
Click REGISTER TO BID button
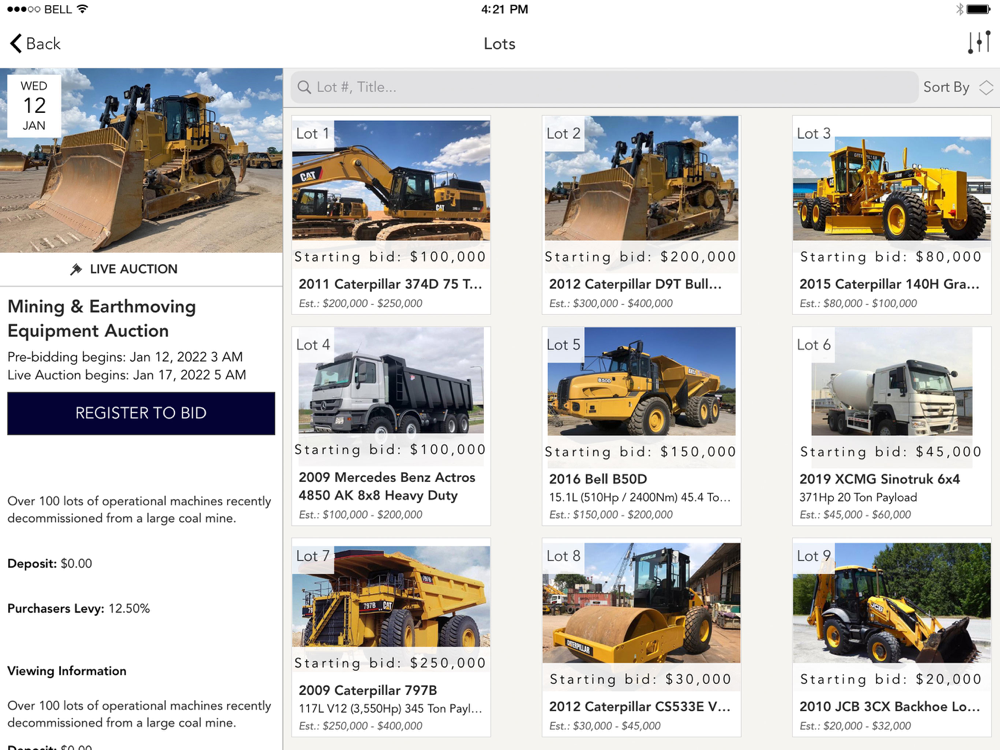(141, 413)
